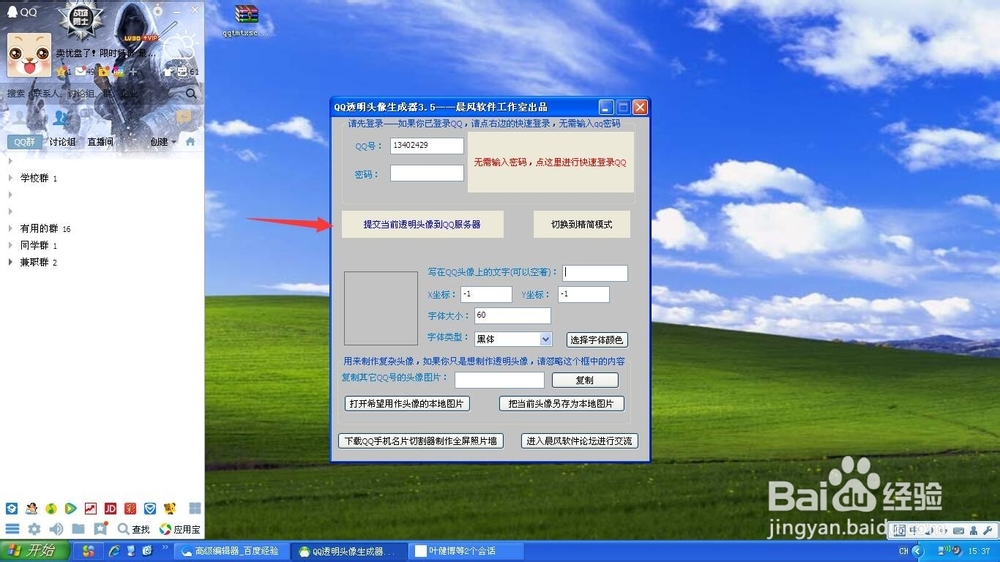Open the weather icon in QQ header
1000x562 pixels.
(180, 46)
